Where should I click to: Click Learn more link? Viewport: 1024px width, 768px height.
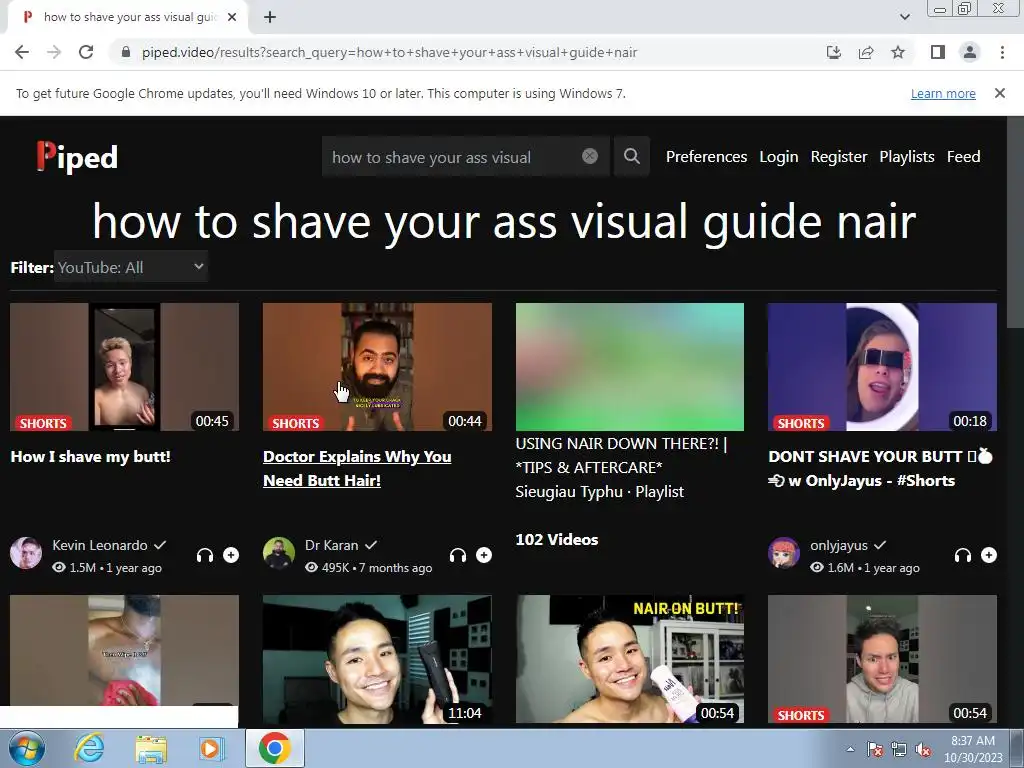(x=943, y=93)
